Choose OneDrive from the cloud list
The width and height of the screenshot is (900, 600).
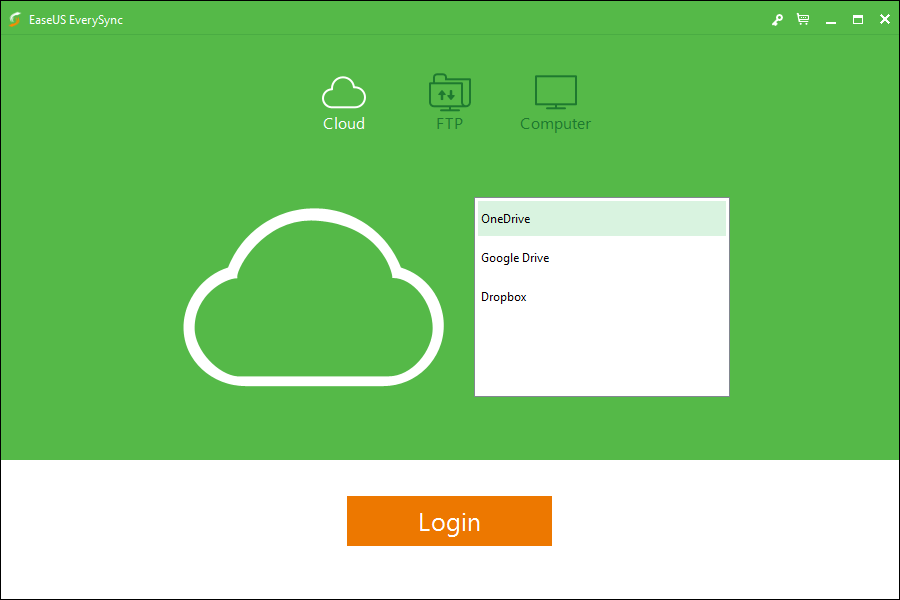(602, 218)
